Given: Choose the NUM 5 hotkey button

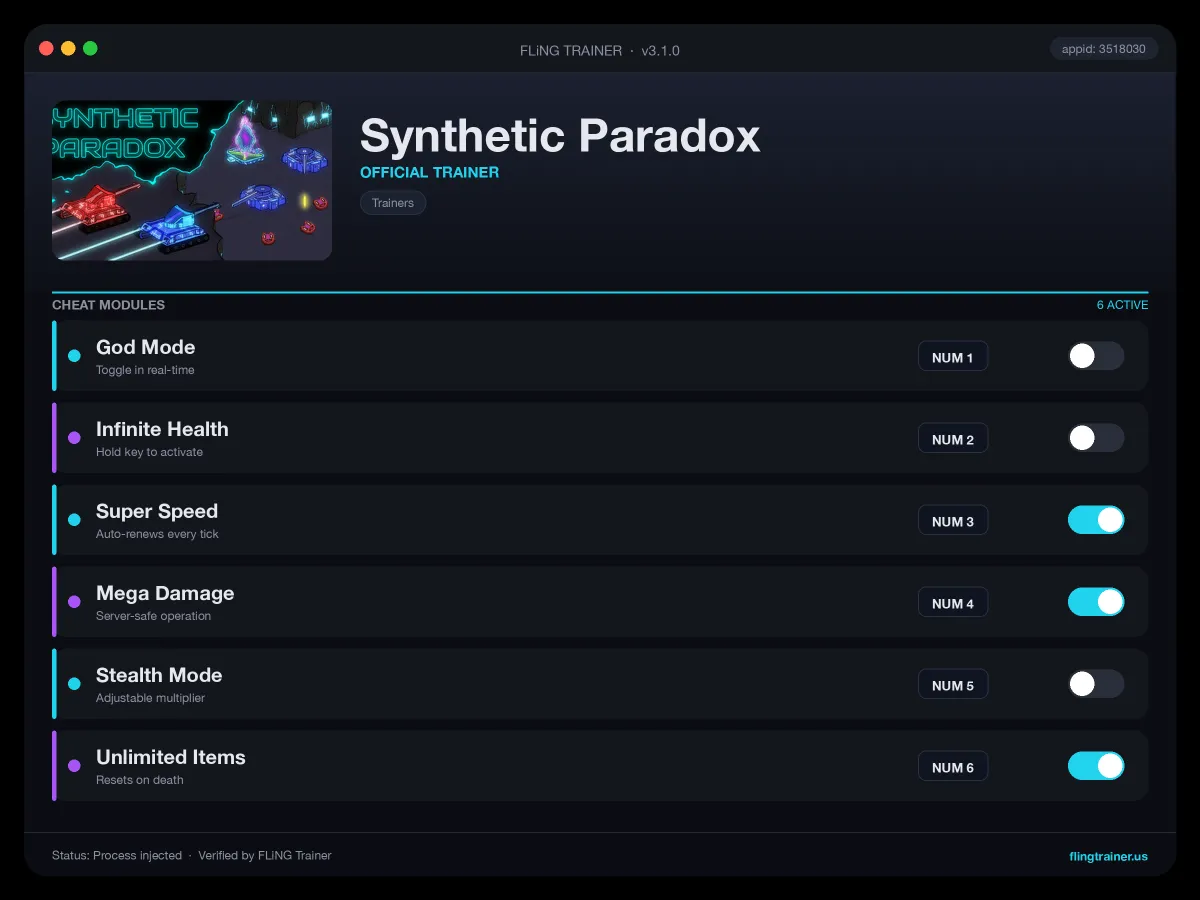Looking at the screenshot, I should point(953,685).
